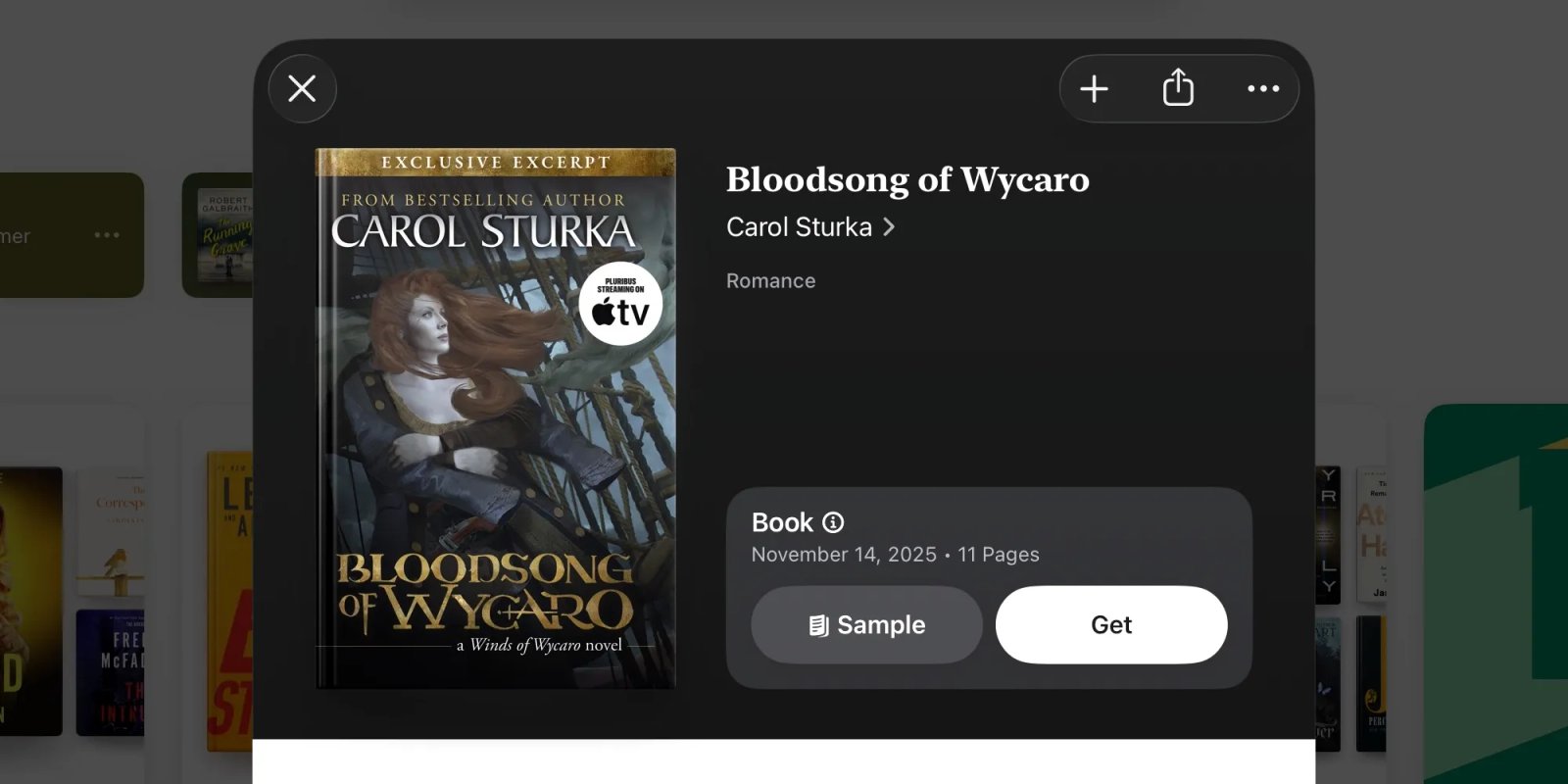Screen dimensions: 1568x784
Task: Open the ellipsis more-options menu
Action: [1262, 88]
